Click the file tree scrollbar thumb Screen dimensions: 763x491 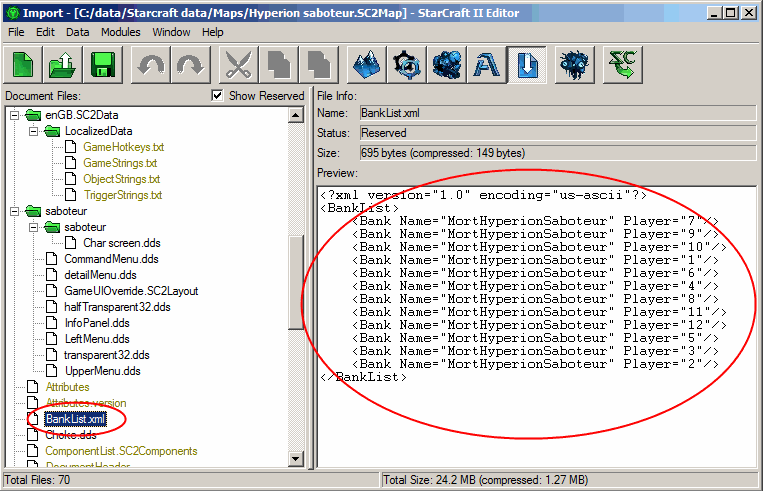click(296, 282)
